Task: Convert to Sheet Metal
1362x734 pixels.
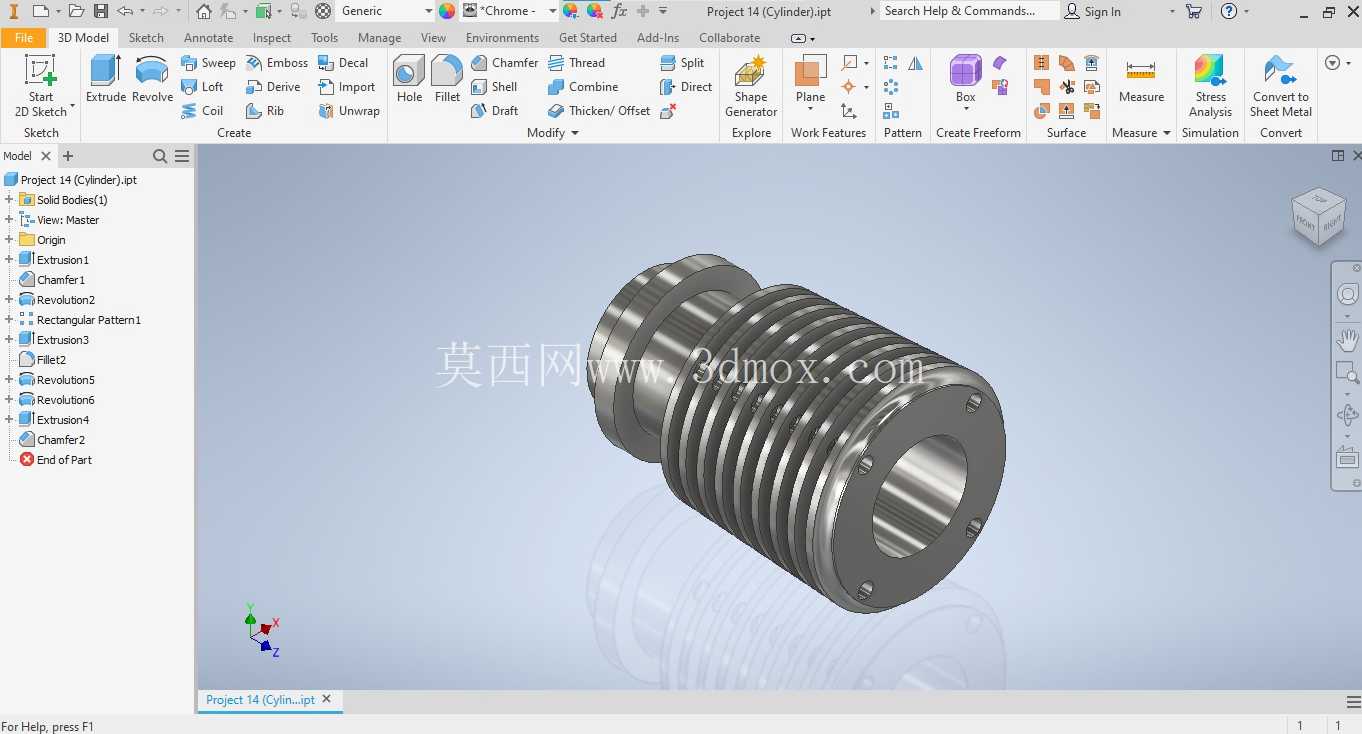Action: click(1281, 86)
